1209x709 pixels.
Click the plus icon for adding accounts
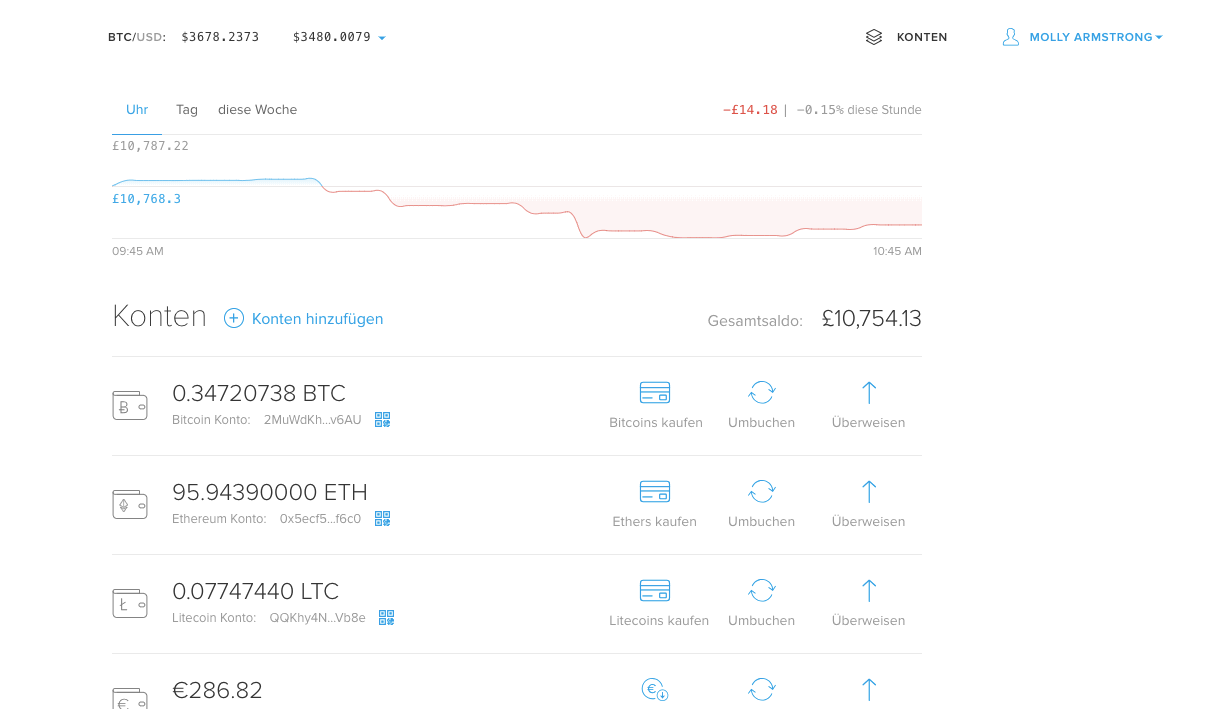pyautogui.click(x=234, y=319)
